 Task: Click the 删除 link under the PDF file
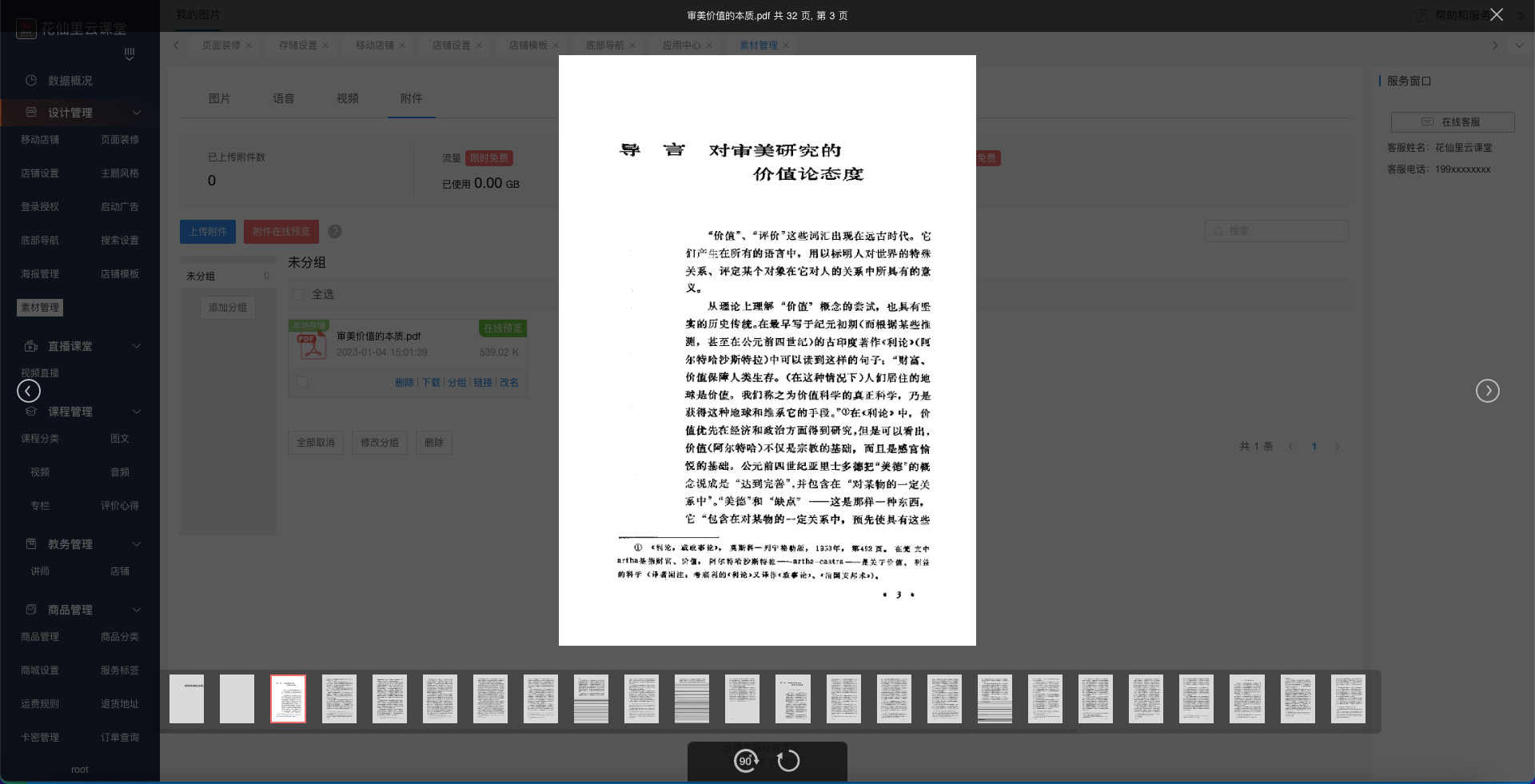[x=405, y=383]
